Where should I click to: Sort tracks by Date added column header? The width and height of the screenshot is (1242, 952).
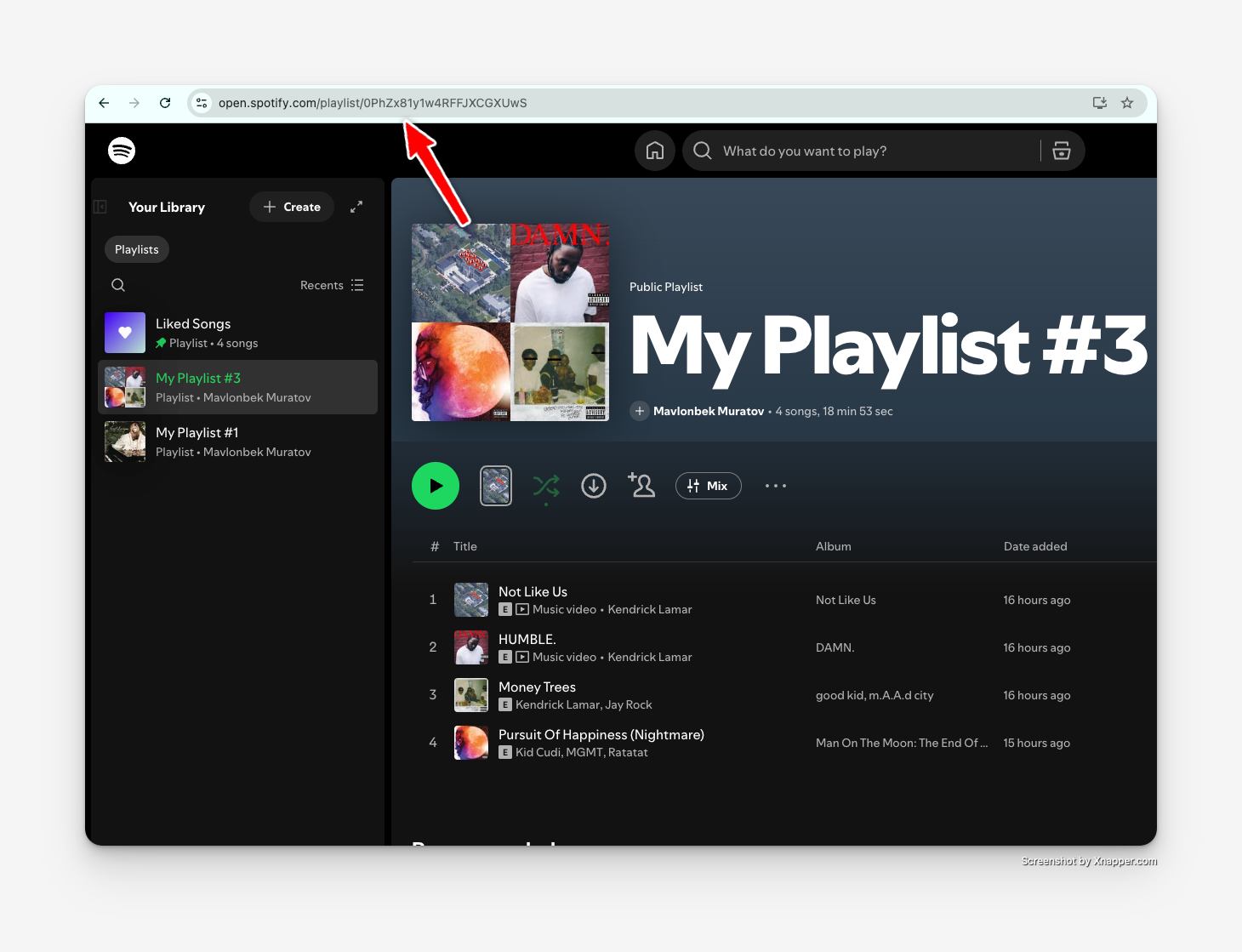click(x=1035, y=546)
